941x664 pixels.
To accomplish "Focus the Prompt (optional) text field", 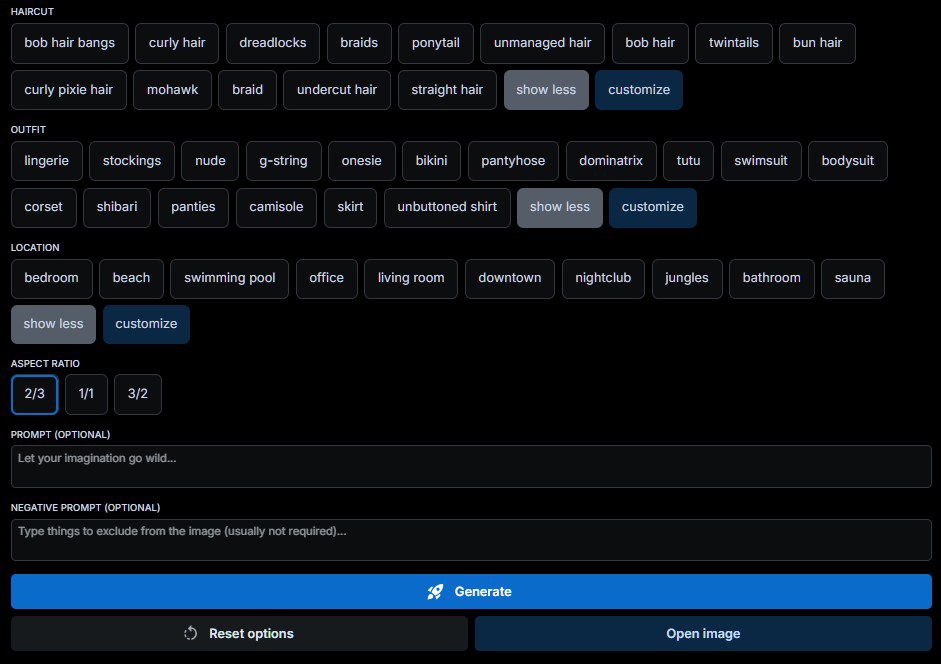I will (471, 466).
